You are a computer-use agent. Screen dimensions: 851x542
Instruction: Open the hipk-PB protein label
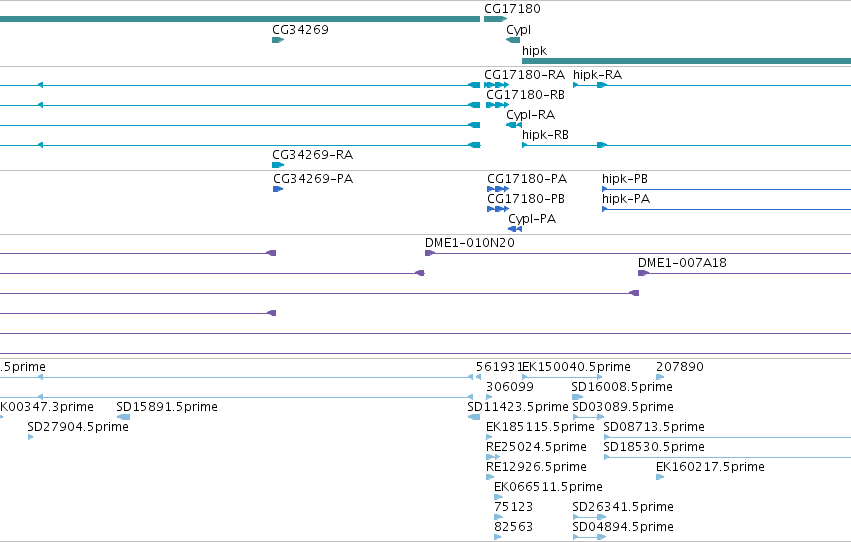point(625,178)
